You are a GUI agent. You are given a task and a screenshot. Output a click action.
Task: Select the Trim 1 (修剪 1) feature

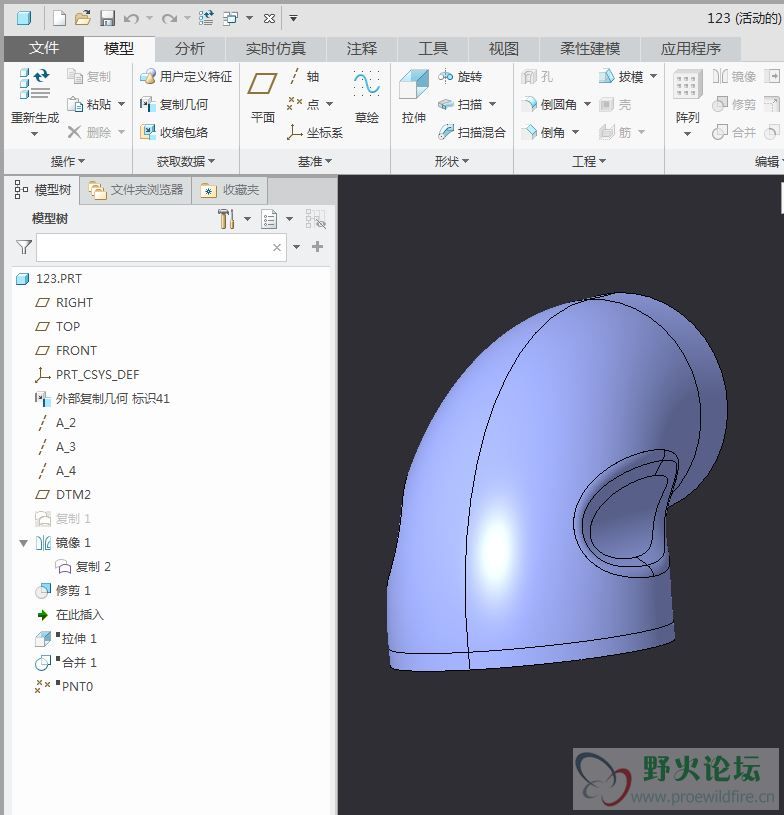(63, 590)
